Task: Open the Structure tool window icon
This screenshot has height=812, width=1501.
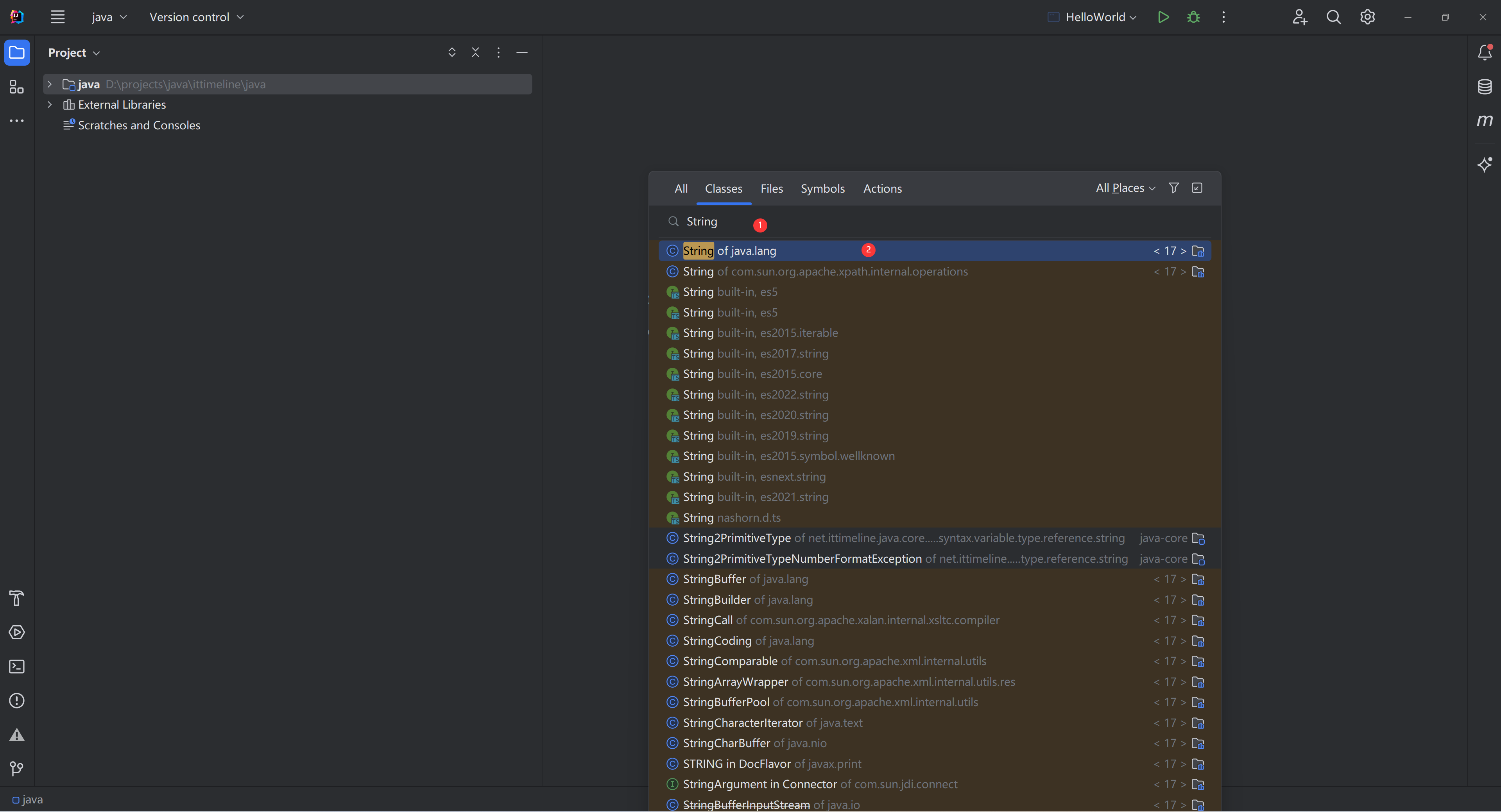Action: tap(17, 87)
